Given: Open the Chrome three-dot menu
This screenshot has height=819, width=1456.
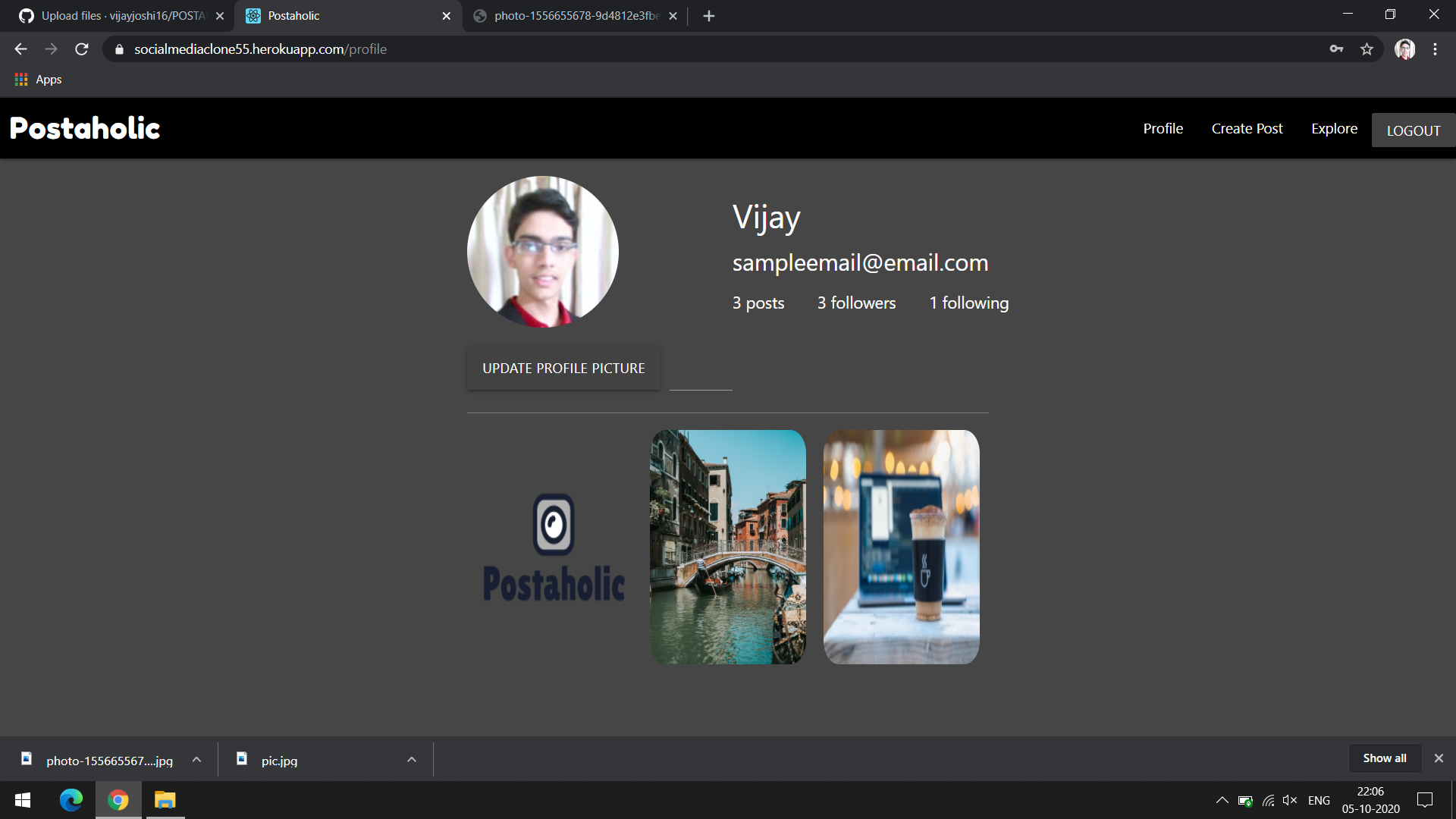Looking at the screenshot, I should point(1435,49).
